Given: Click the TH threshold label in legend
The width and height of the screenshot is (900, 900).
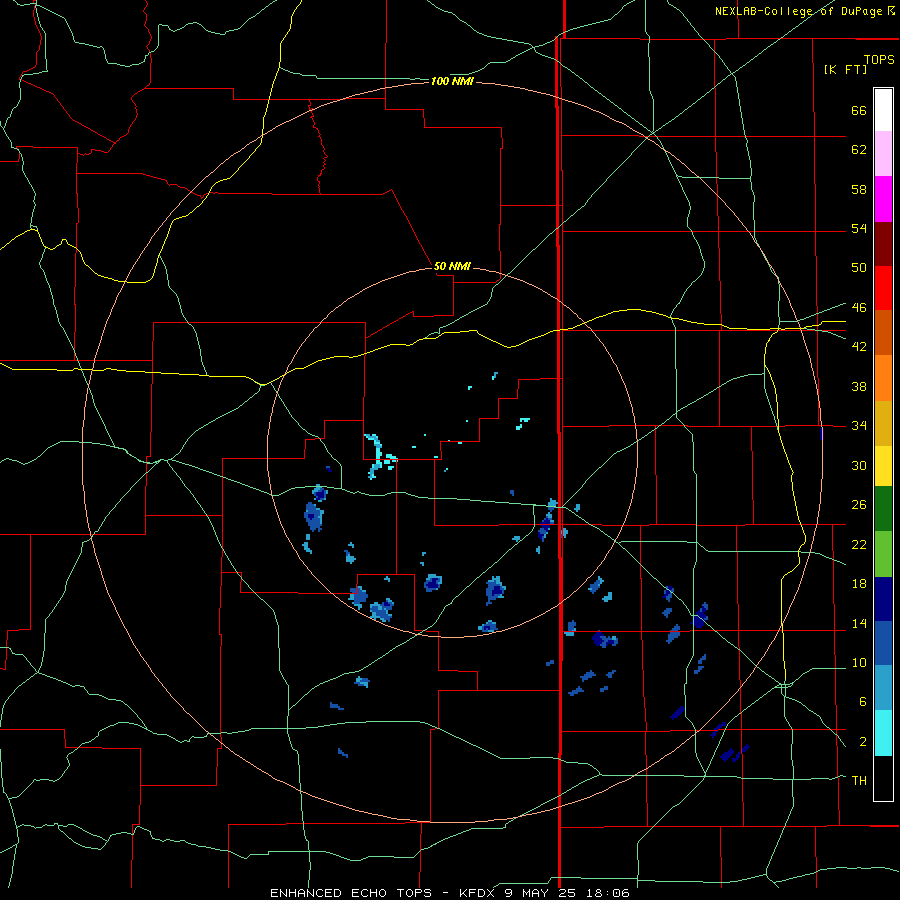Looking at the screenshot, I should 859,781.
